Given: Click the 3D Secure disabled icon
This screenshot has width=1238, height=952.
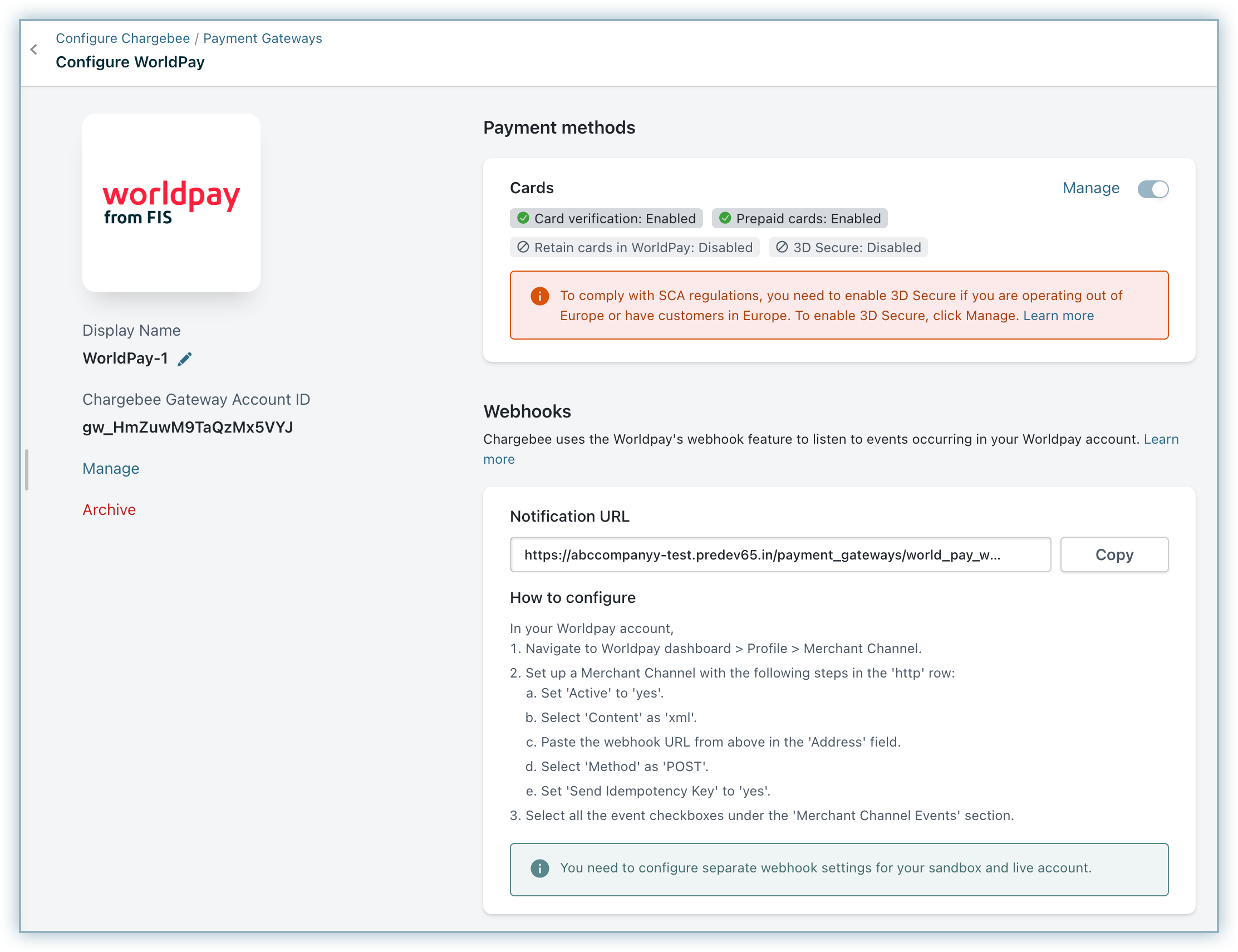Looking at the screenshot, I should [782, 247].
